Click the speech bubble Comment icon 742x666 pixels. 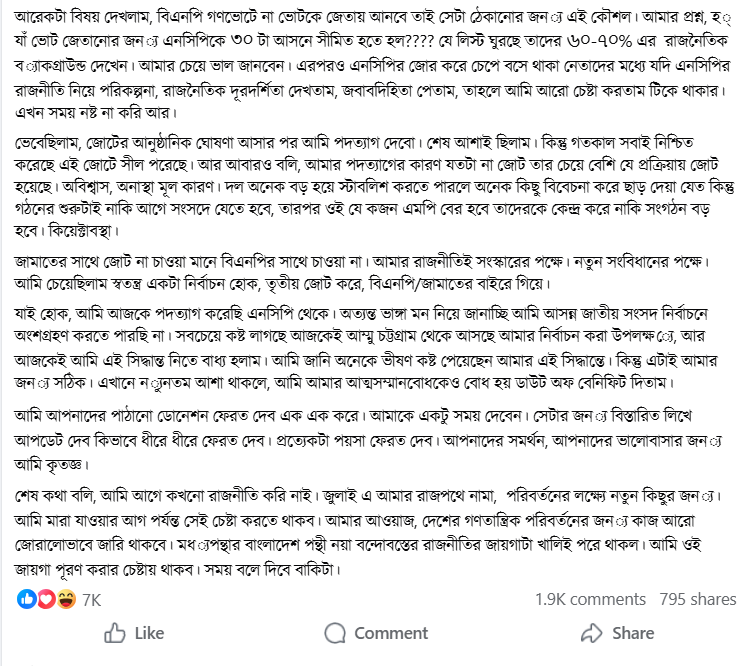coord(337,633)
